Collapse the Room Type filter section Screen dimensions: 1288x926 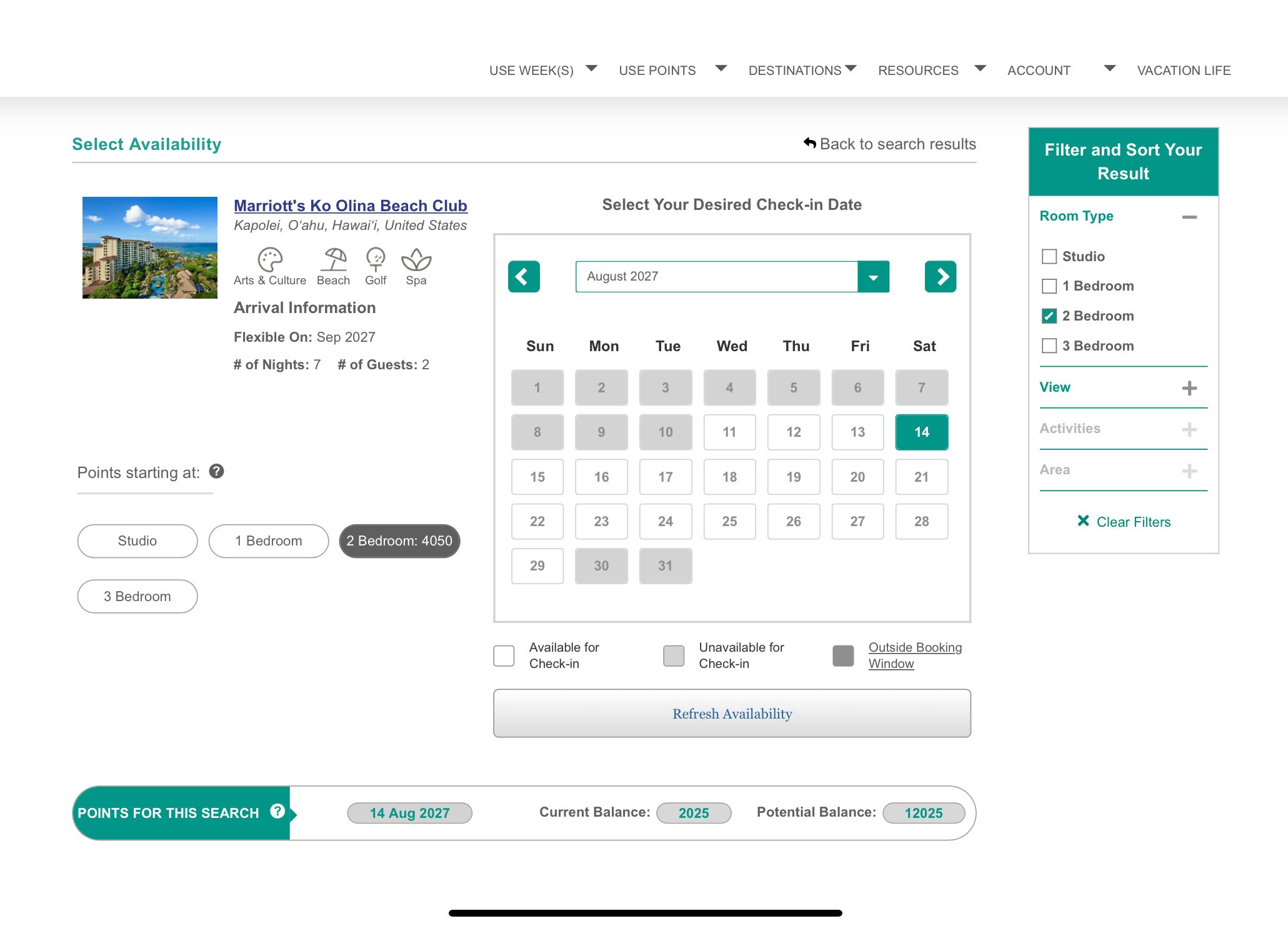[1189, 217]
